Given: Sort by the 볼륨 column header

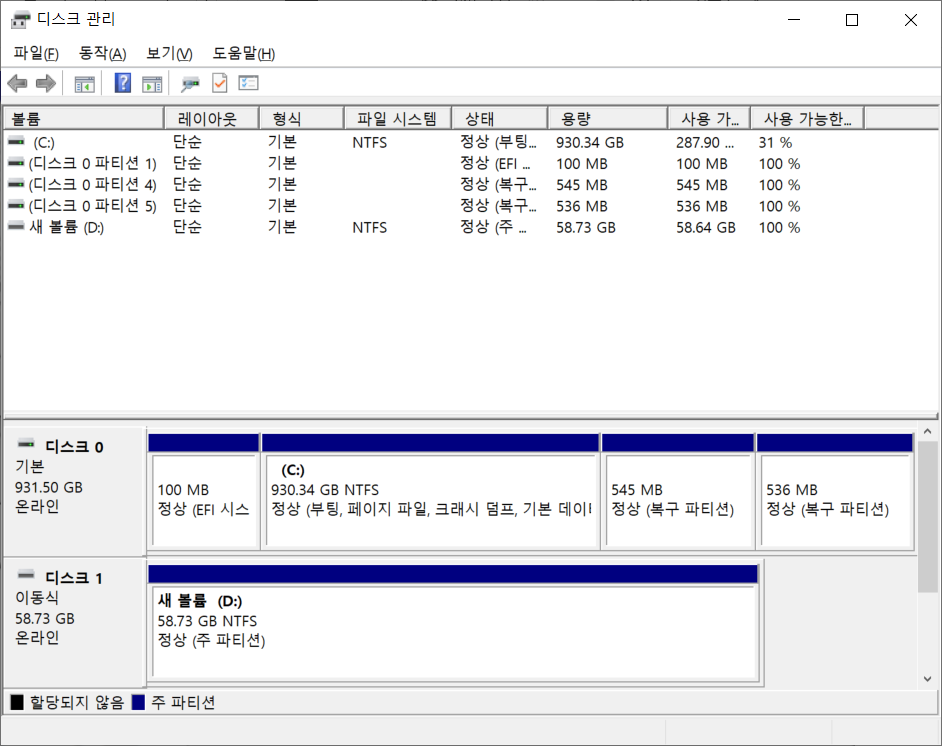Looking at the screenshot, I should [84, 119].
